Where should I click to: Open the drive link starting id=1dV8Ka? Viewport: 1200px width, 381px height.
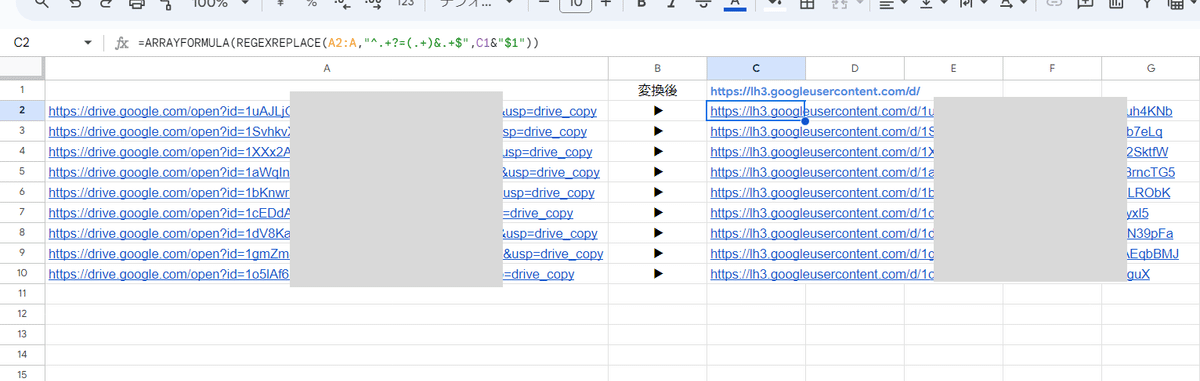pos(169,233)
